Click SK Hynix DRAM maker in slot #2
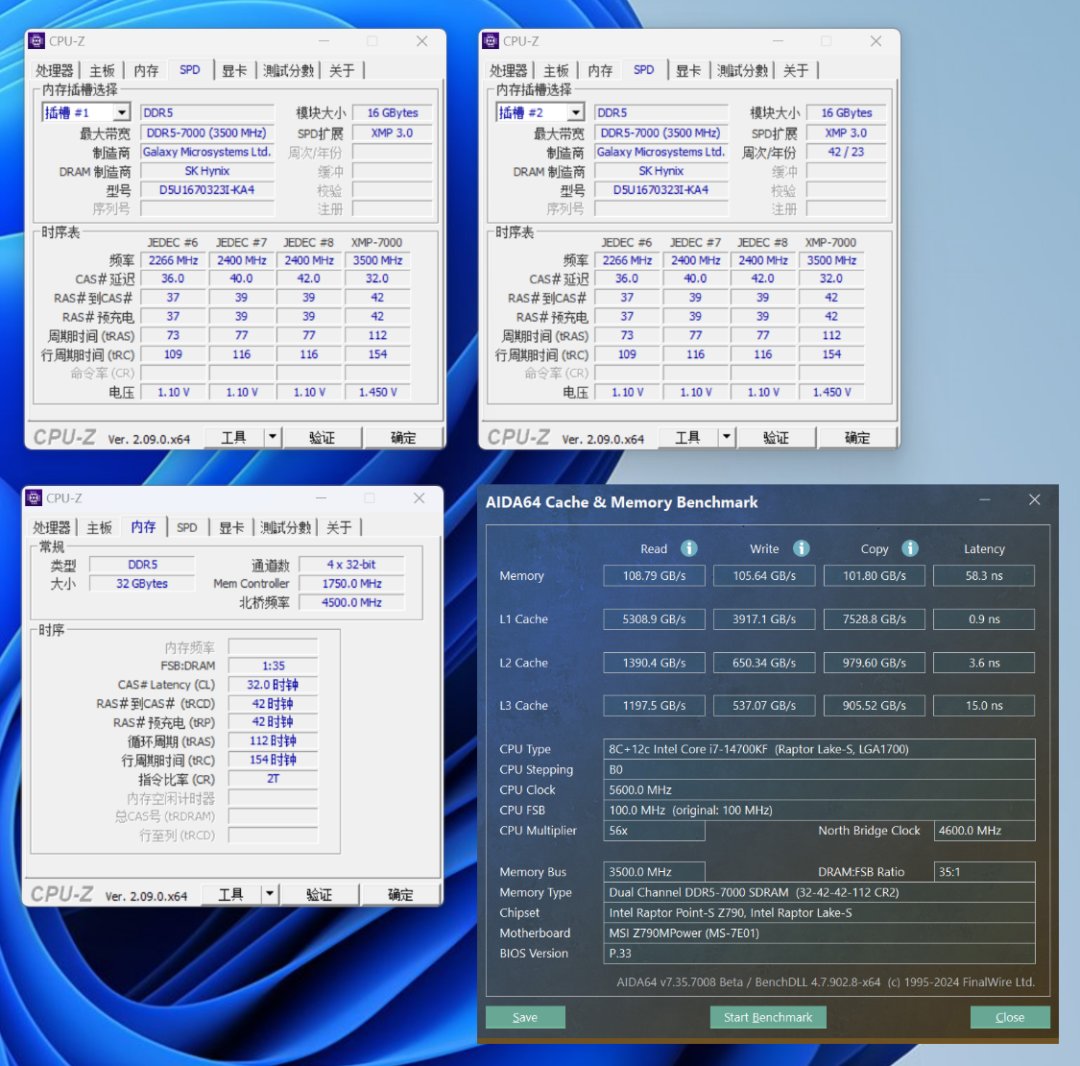The width and height of the screenshot is (1080, 1066). click(661, 171)
